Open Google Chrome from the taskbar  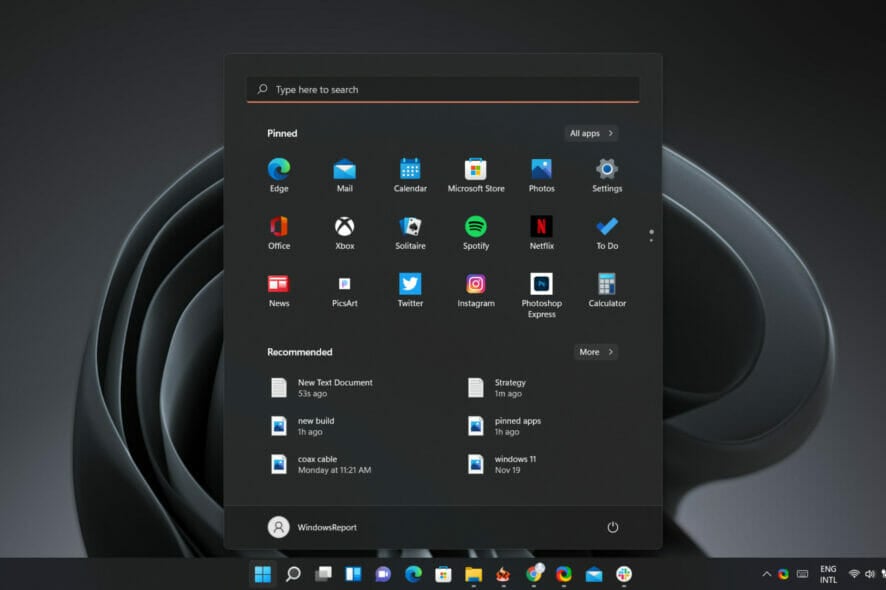[x=533, y=574]
